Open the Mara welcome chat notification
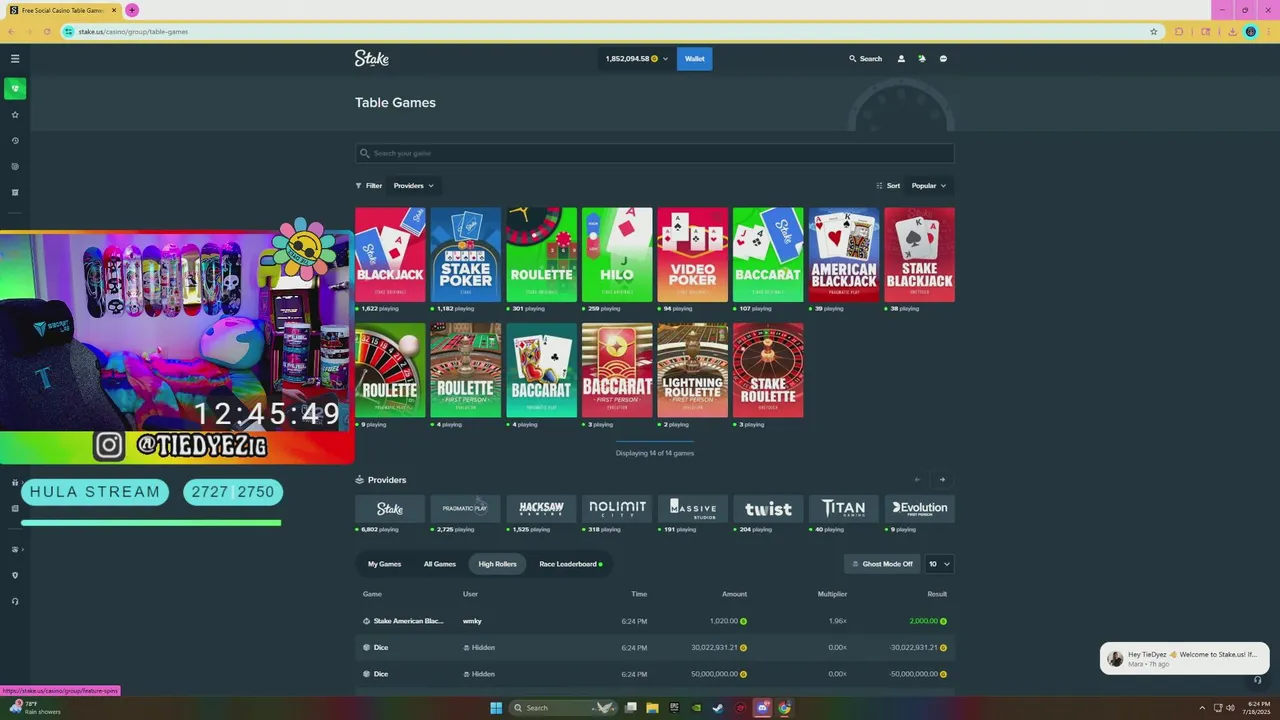The height and width of the screenshot is (720, 1280). (1185, 658)
